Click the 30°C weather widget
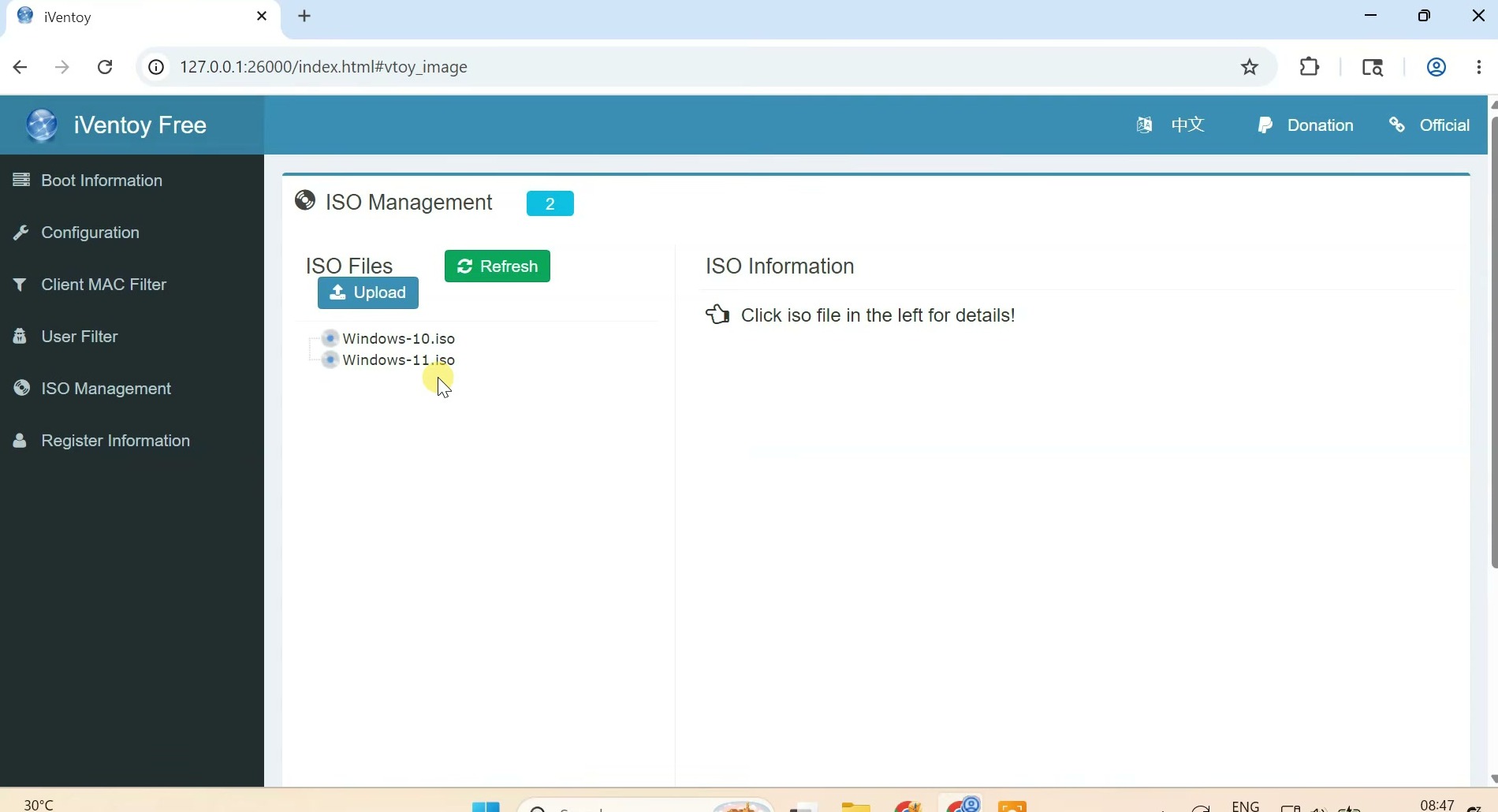Image resolution: width=1498 pixels, height=812 pixels. [39, 804]
